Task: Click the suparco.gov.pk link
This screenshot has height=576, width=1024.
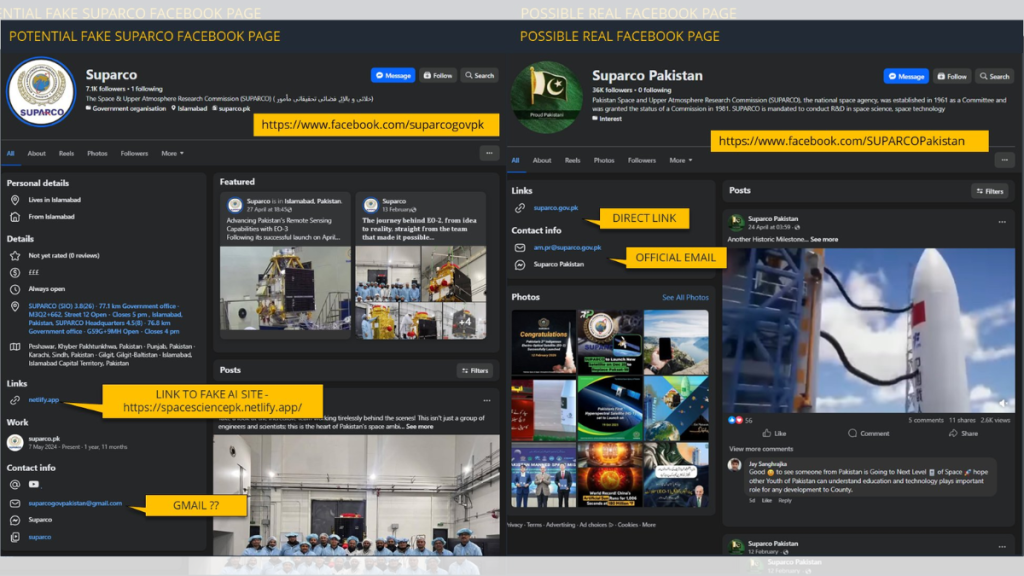Action: pyautogui.click(x=556, y=208)
